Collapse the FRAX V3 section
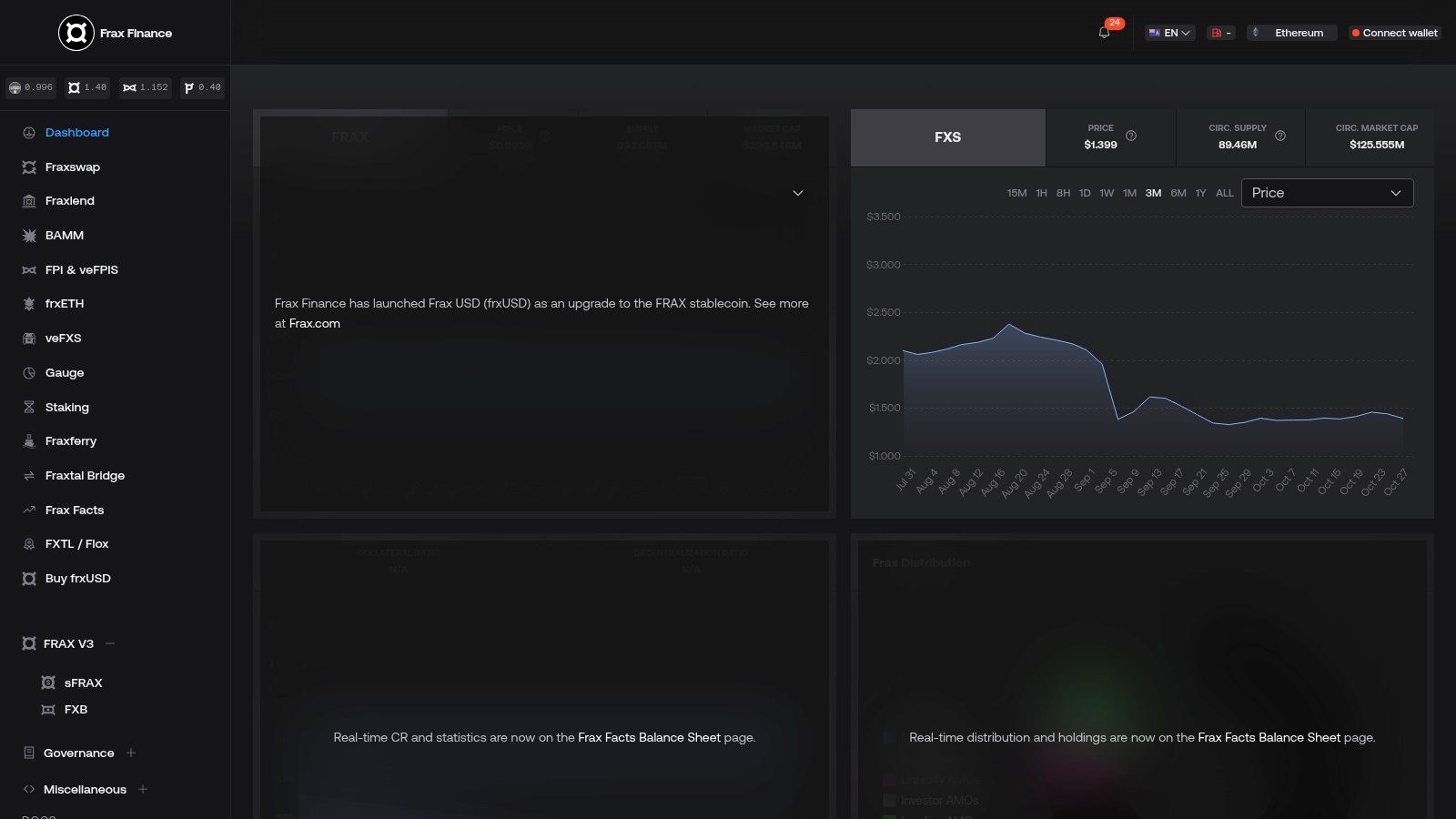Screen dimensions: 1456x819 [110, 643]
